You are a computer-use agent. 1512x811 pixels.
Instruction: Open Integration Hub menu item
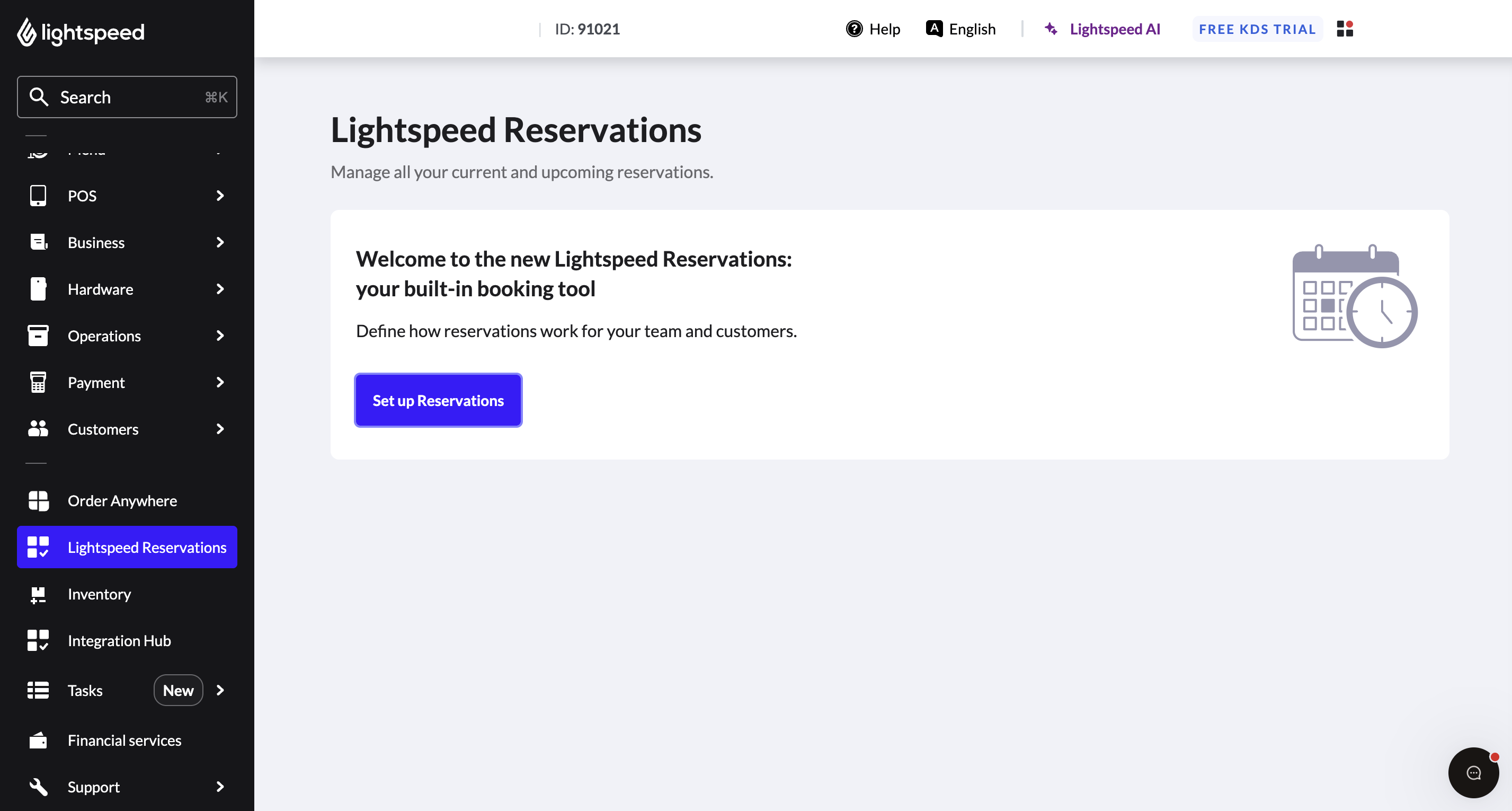click(127, 640)
